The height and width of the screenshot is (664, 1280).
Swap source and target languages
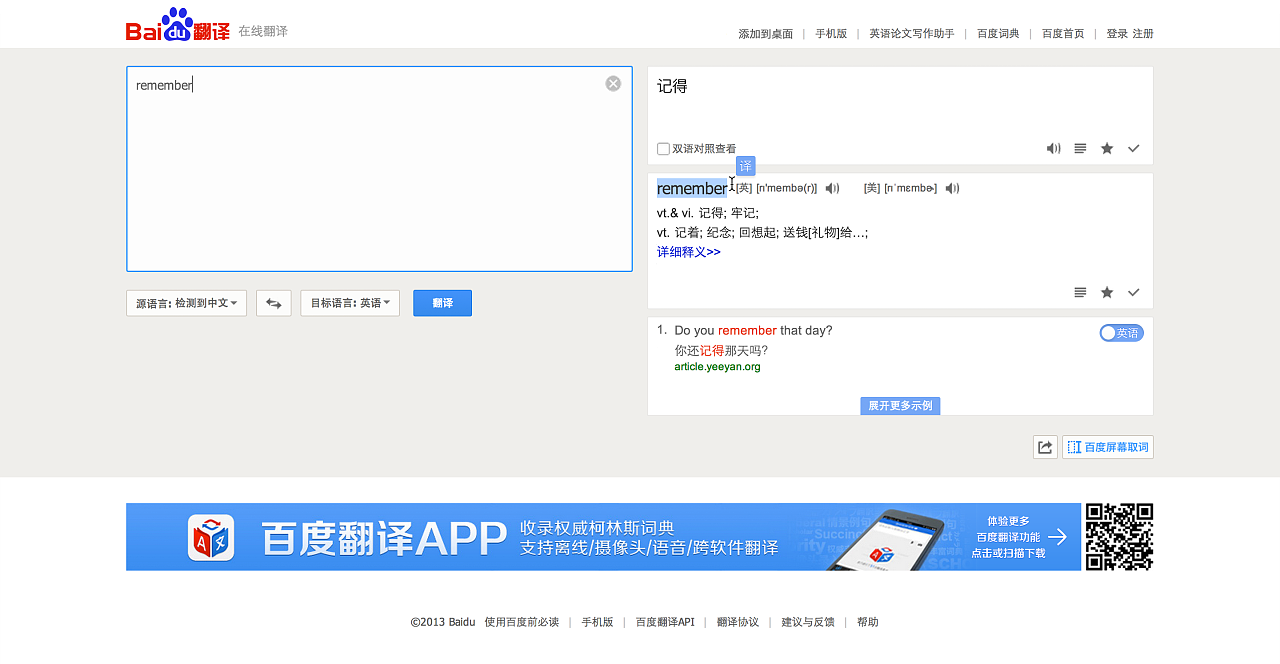pos(273,303)
